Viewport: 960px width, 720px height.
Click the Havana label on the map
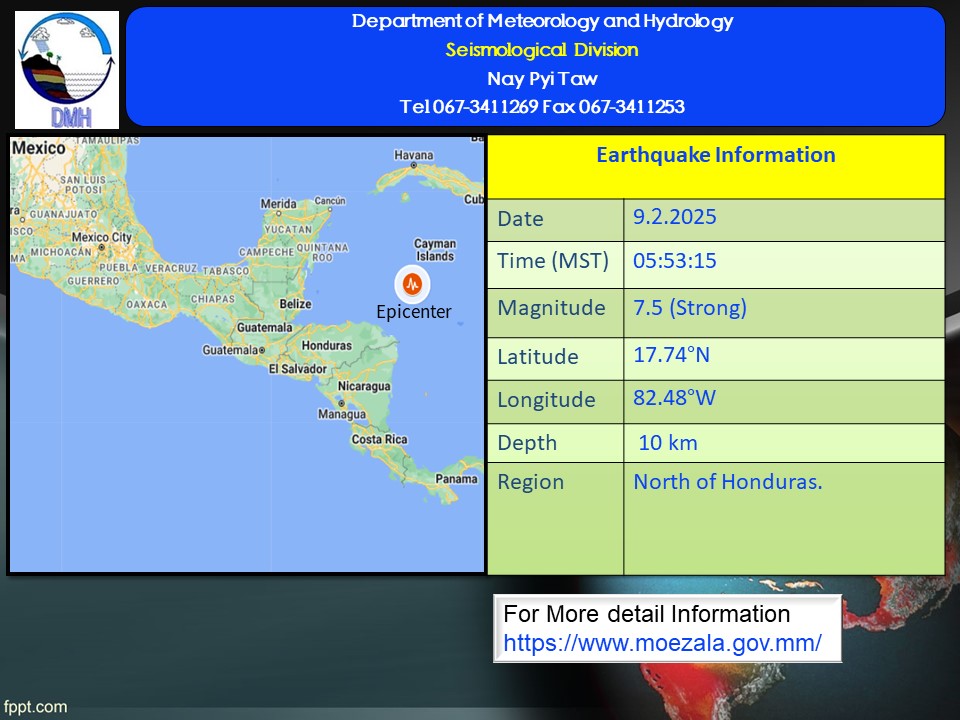click(x=413, y=156)
